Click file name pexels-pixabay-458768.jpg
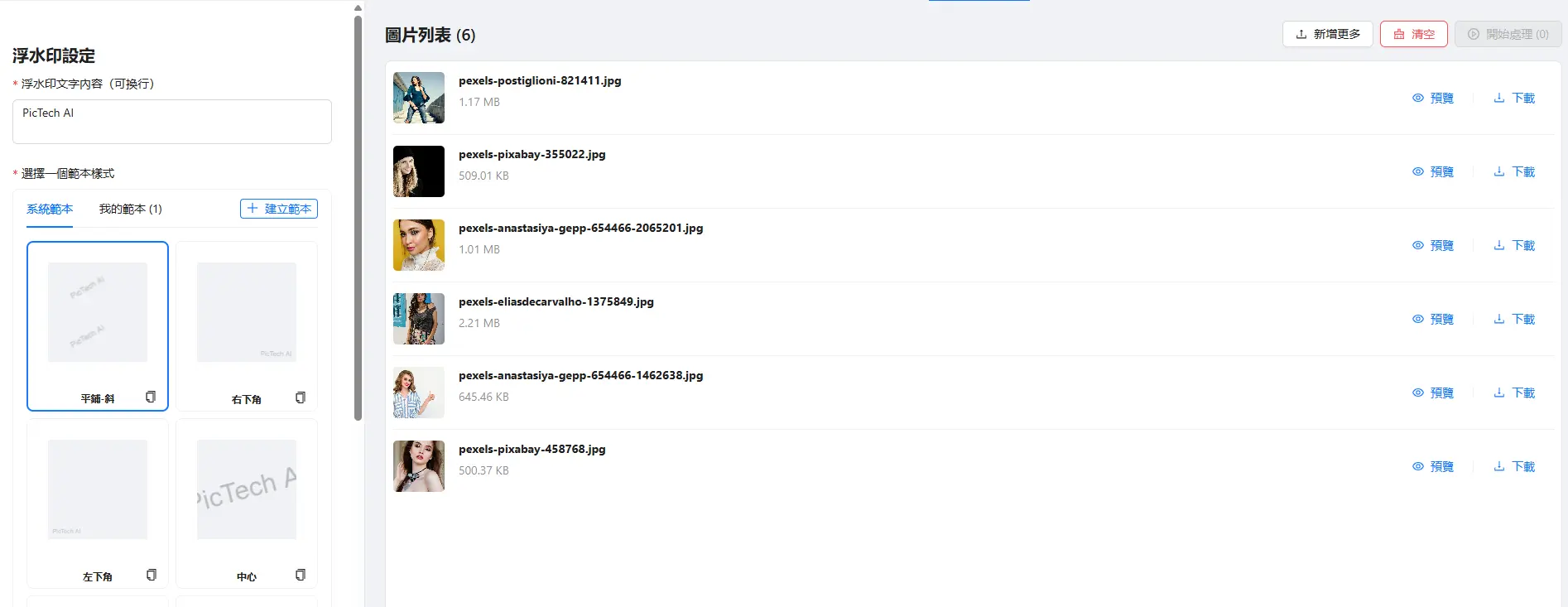Image resolution: width=1568 pixels, height=607 pixels. click(x=532, y=449)
